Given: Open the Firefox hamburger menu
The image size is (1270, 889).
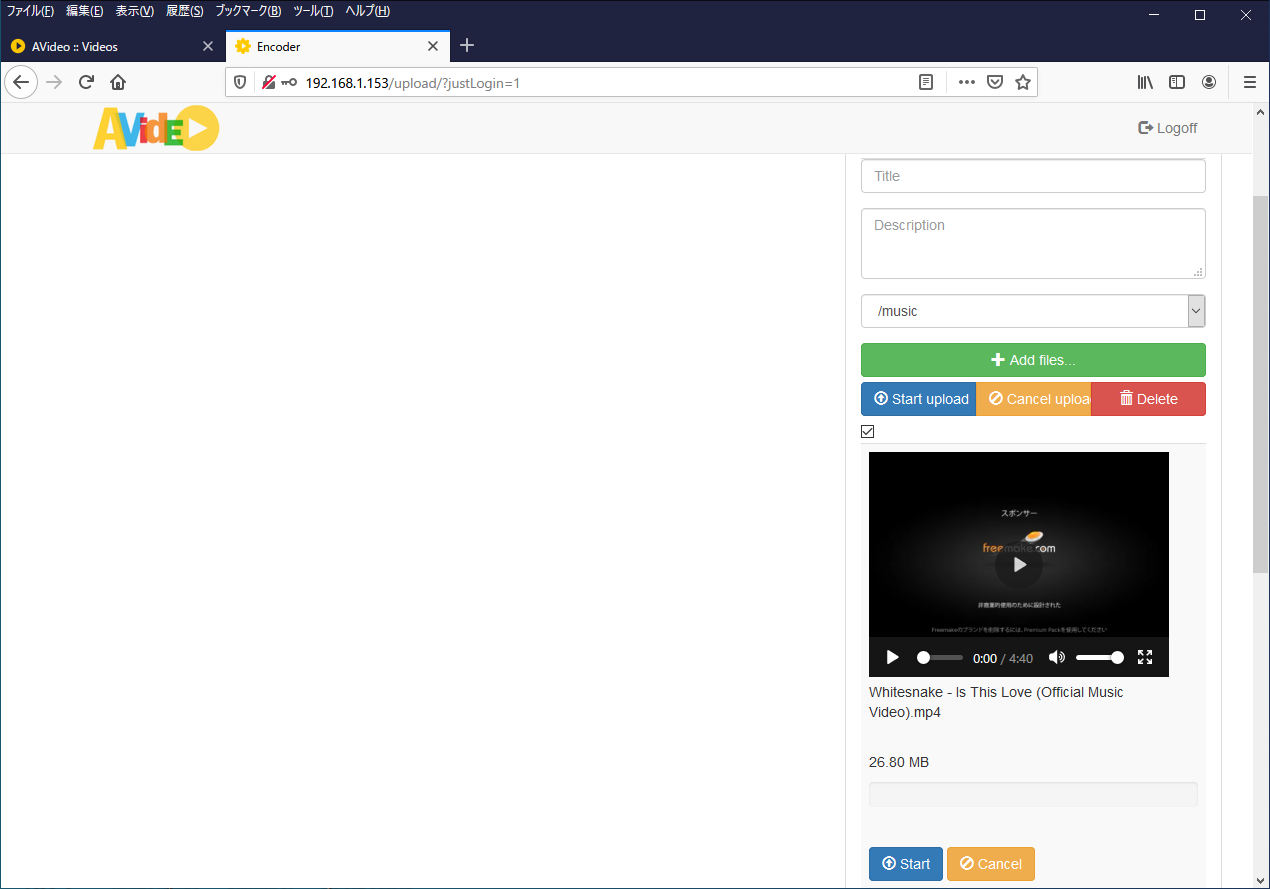Looking at the screenshot, I should tap(1249, 82).
